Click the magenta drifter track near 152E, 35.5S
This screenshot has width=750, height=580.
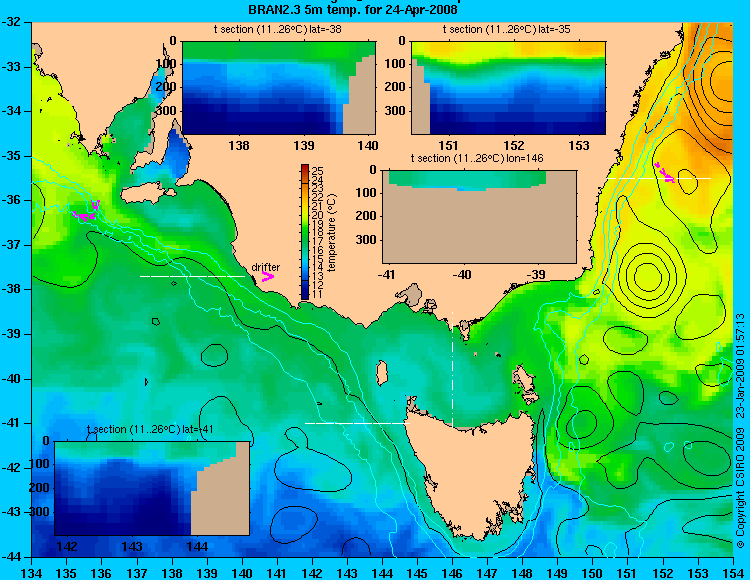click(x=664, y=173)
